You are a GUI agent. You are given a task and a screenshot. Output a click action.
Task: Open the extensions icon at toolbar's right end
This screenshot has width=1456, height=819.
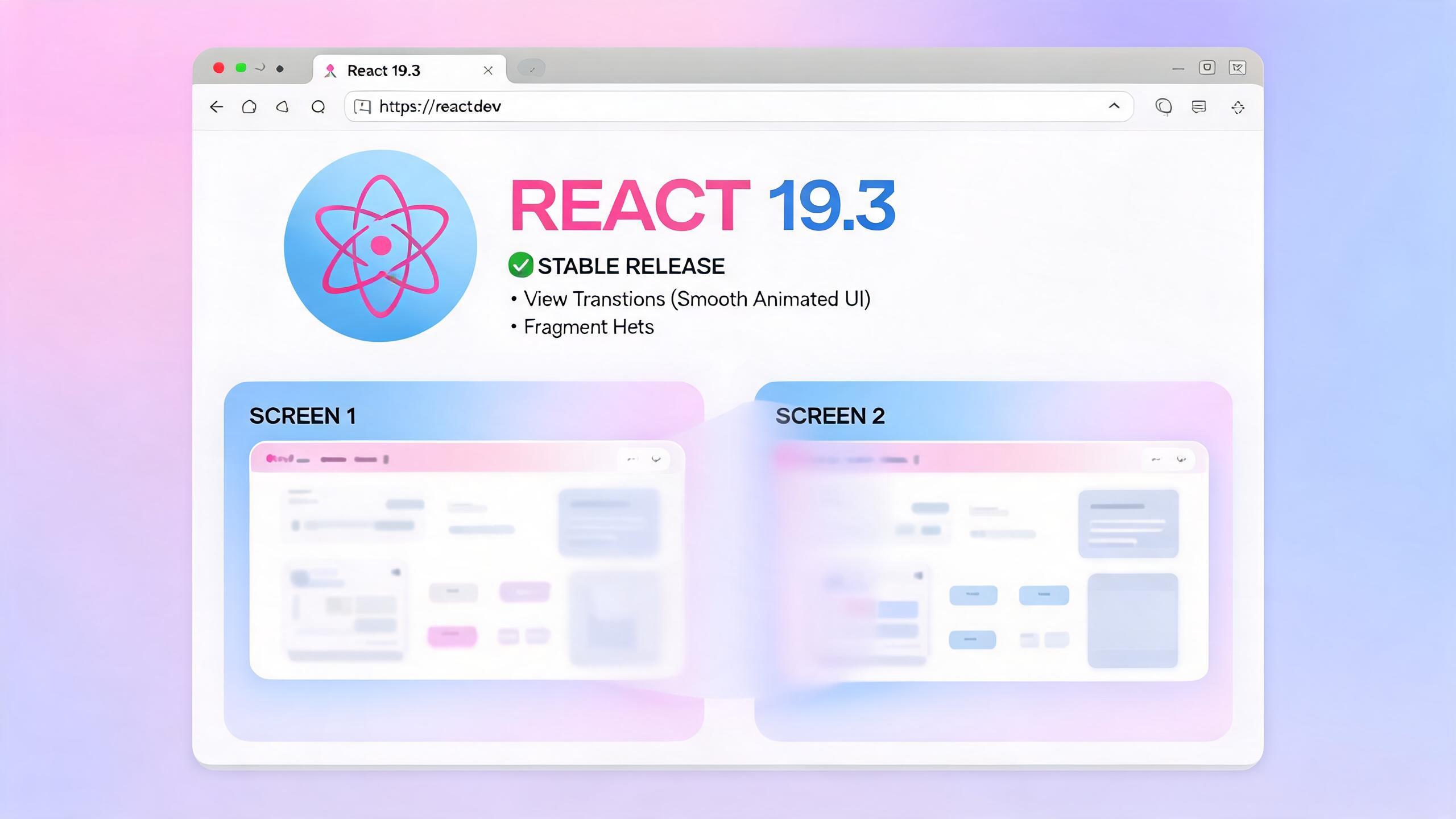pos(1238,107)
